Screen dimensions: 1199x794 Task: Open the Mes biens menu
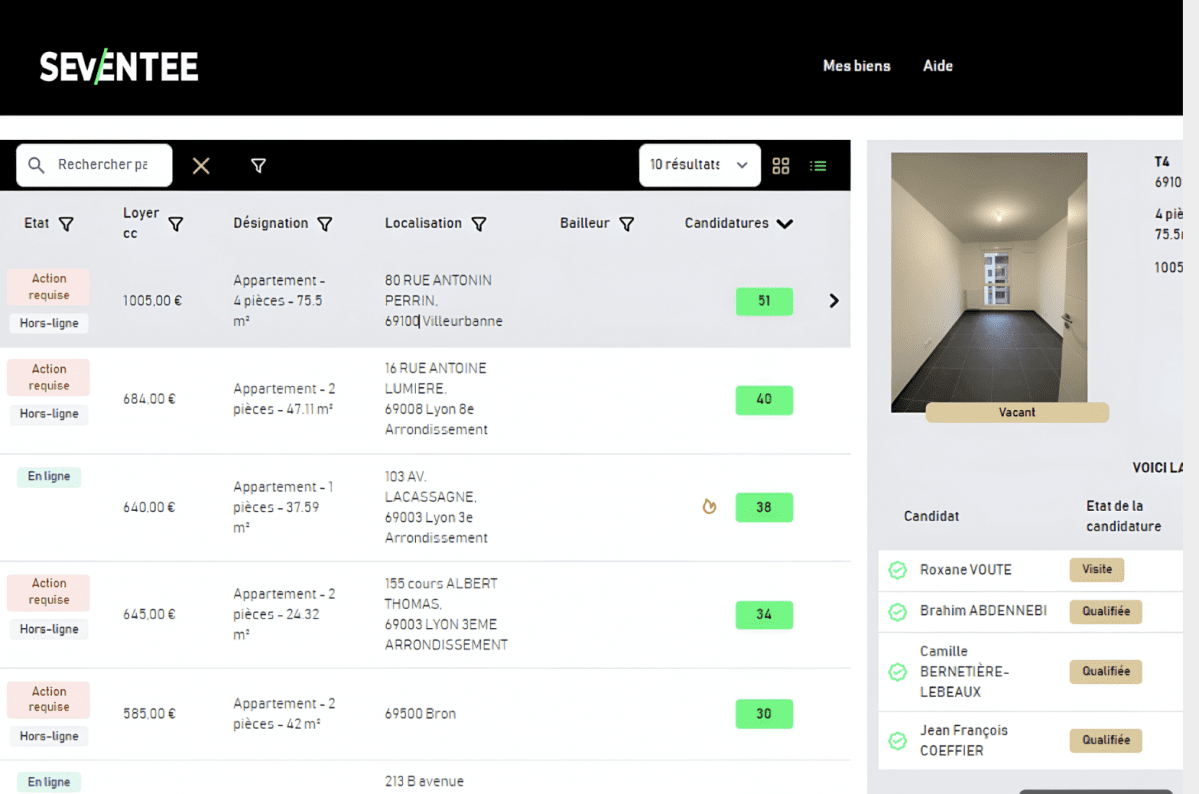856,66
